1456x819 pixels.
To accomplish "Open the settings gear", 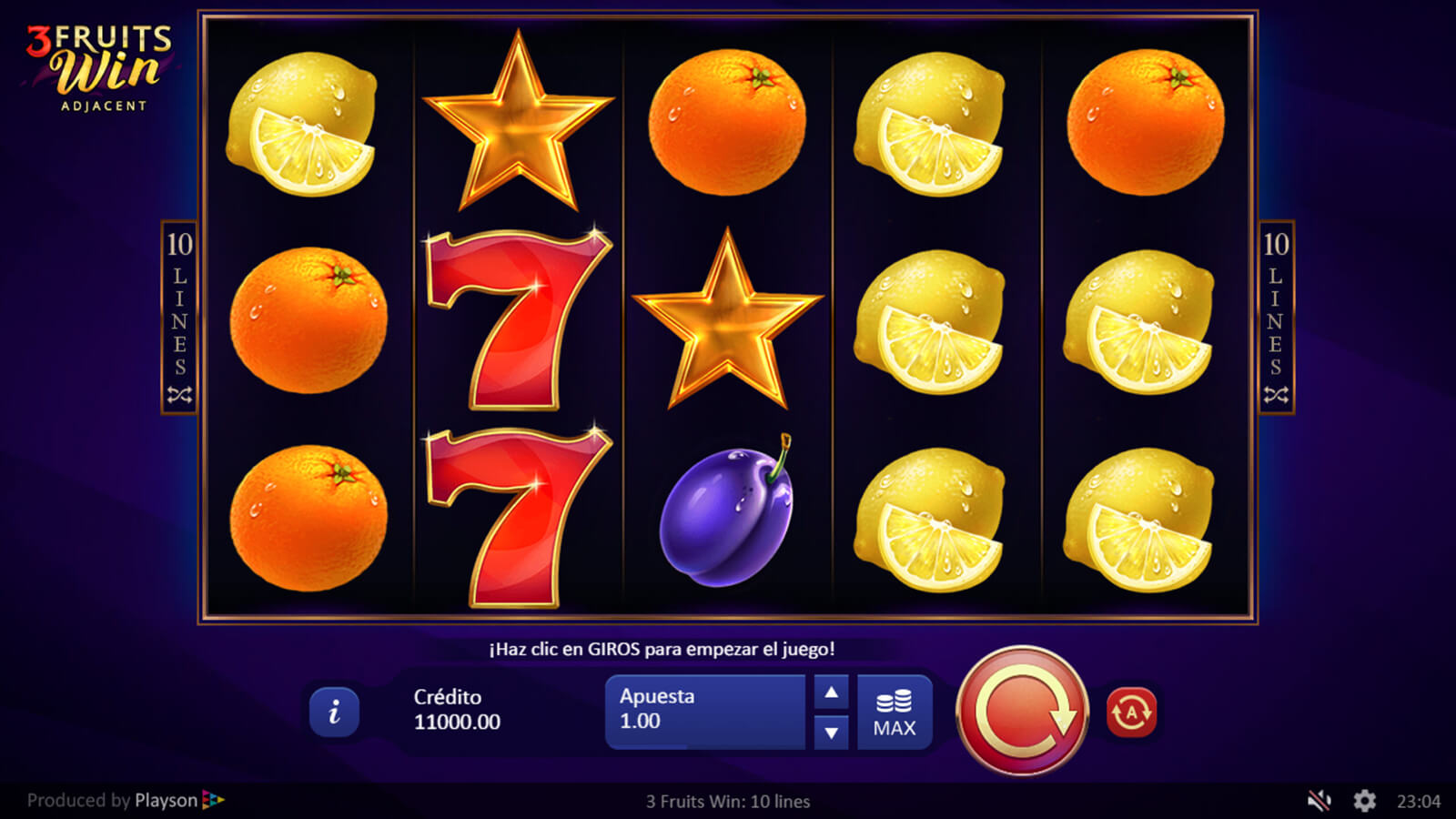I will 1364,801.
